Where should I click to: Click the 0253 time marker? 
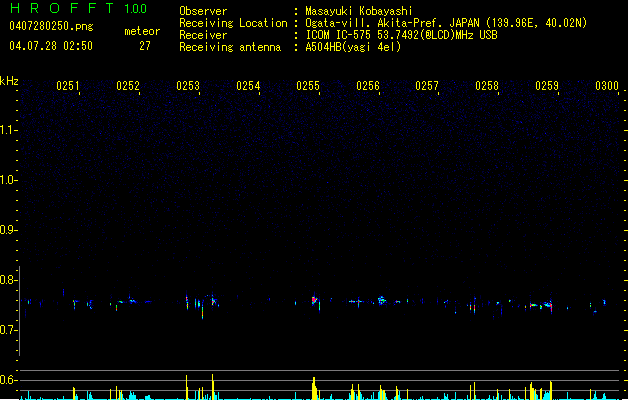[188, 86]
